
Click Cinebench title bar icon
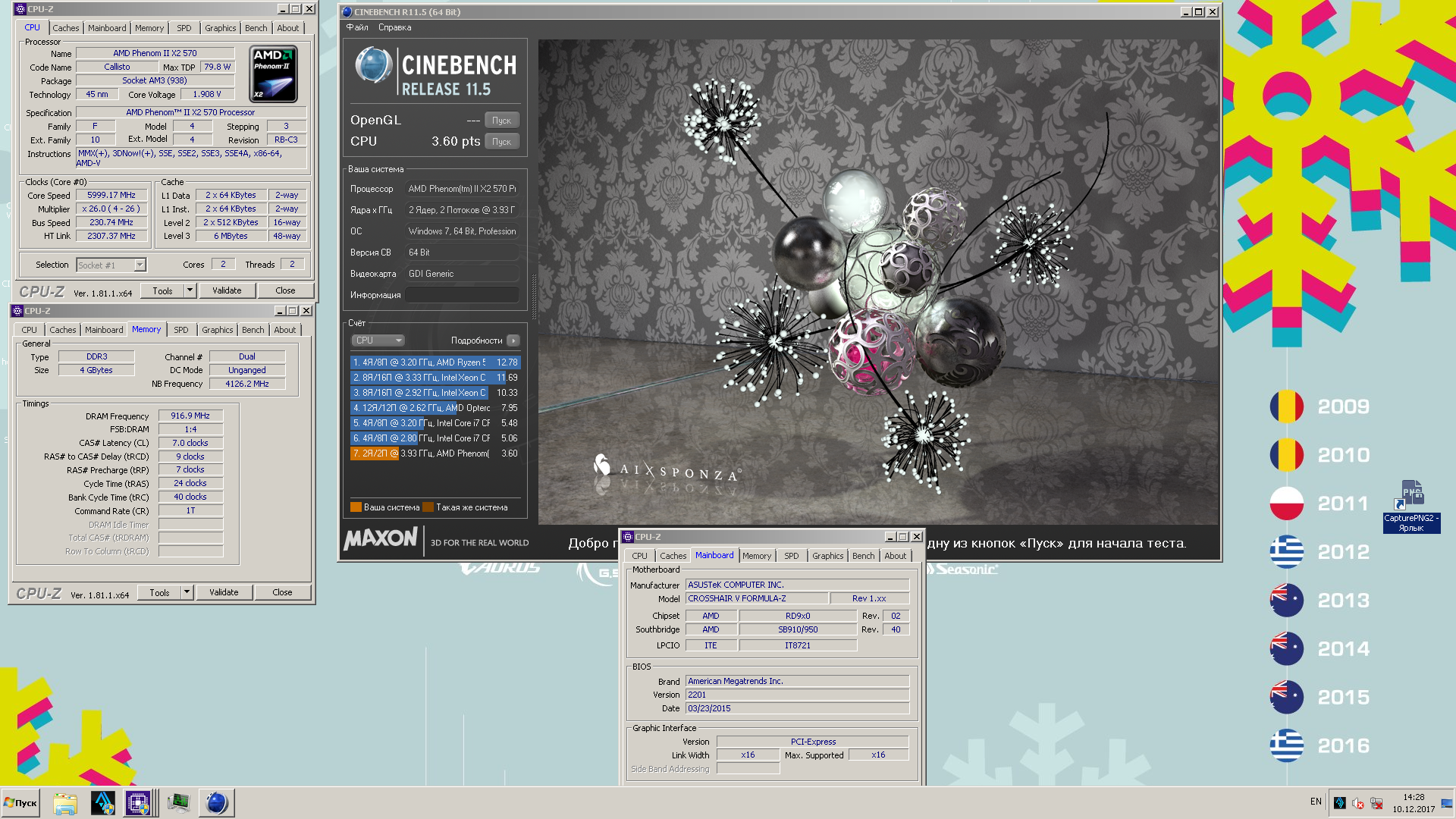[347, 12]
